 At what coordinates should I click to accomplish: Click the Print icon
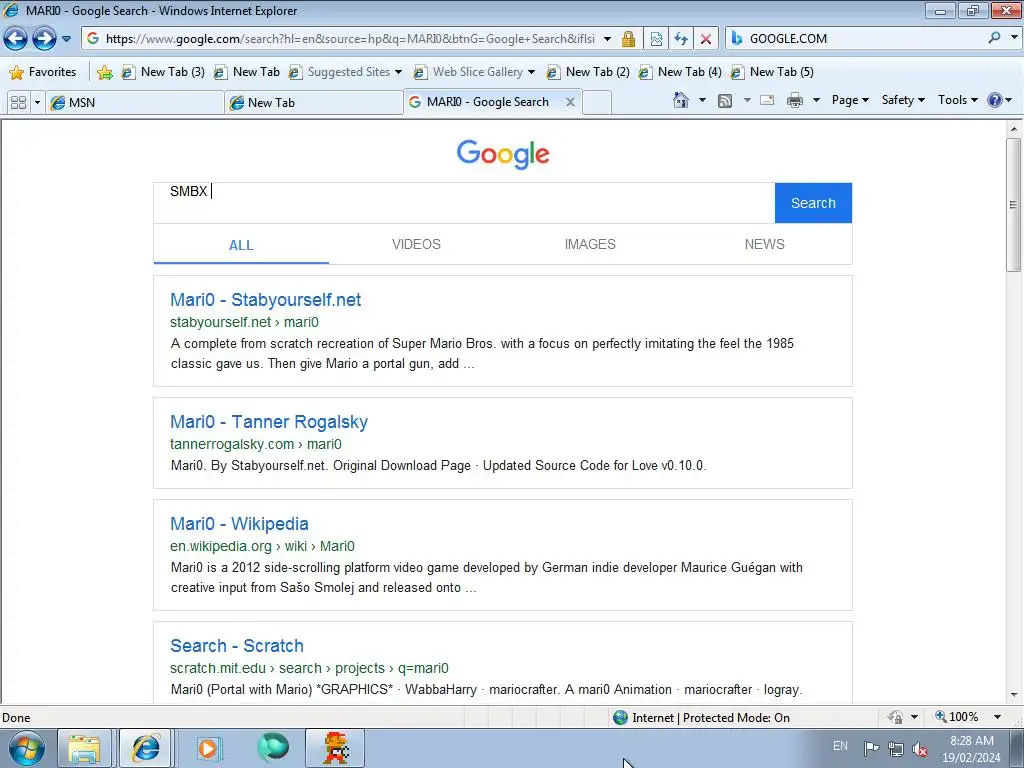click(795, 100)
